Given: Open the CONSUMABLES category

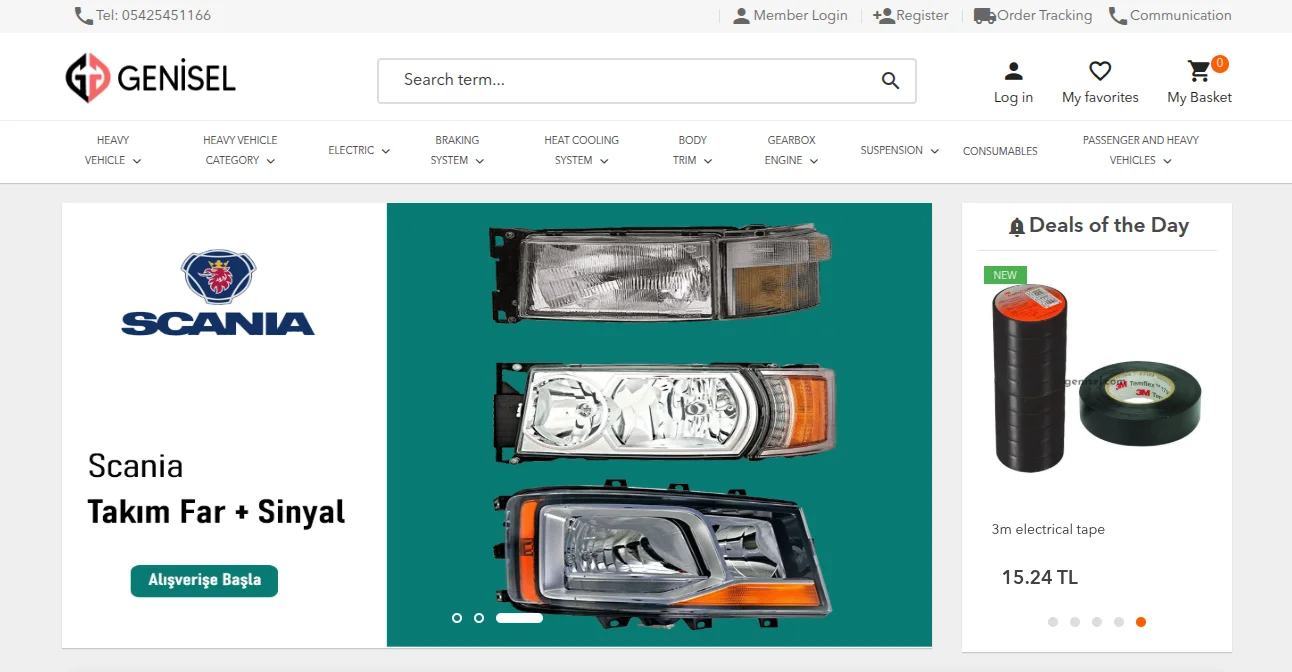Looking at the screenshot, I should point(1000,150).
